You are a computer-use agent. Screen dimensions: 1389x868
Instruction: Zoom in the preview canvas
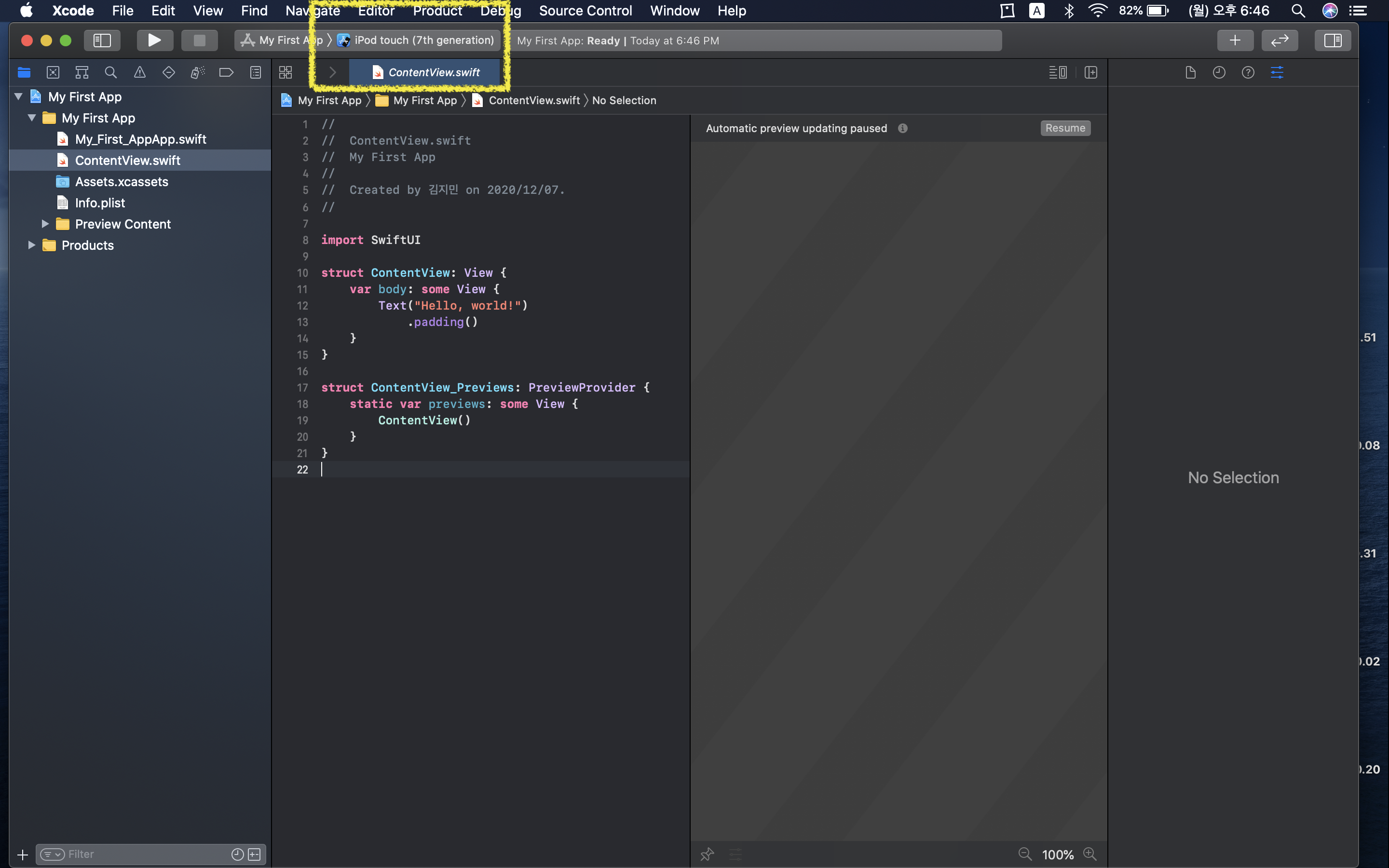pyautogui.click(x=1090, y=854)
